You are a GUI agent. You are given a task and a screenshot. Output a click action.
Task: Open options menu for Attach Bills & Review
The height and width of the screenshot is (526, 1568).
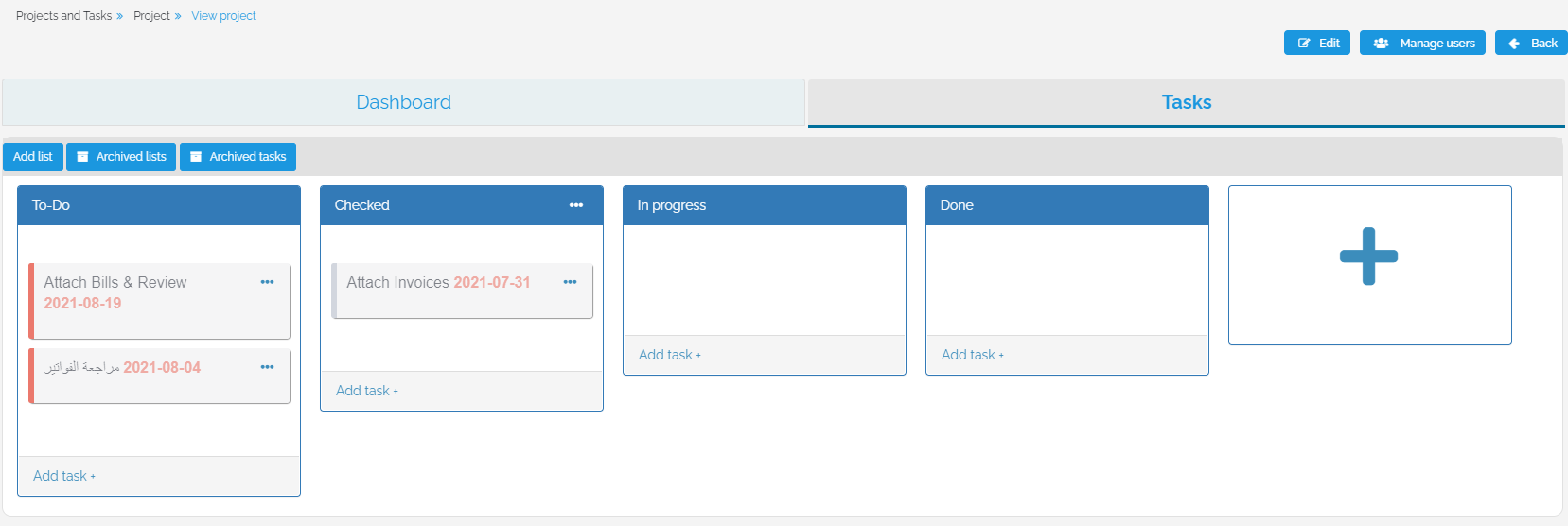[x=267, y=282]
